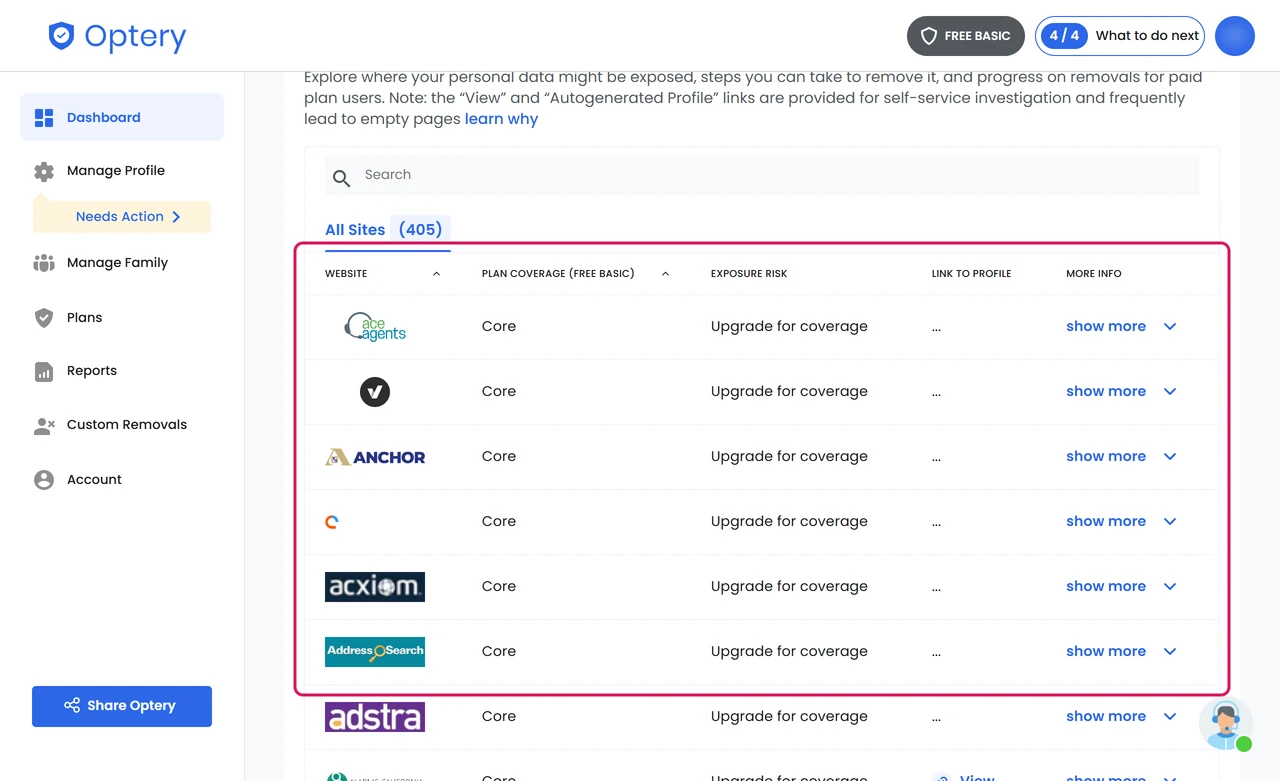Click the Custom Removals person icon
The width and height of the screenshot is (1280, 781).
coord(44,425)
